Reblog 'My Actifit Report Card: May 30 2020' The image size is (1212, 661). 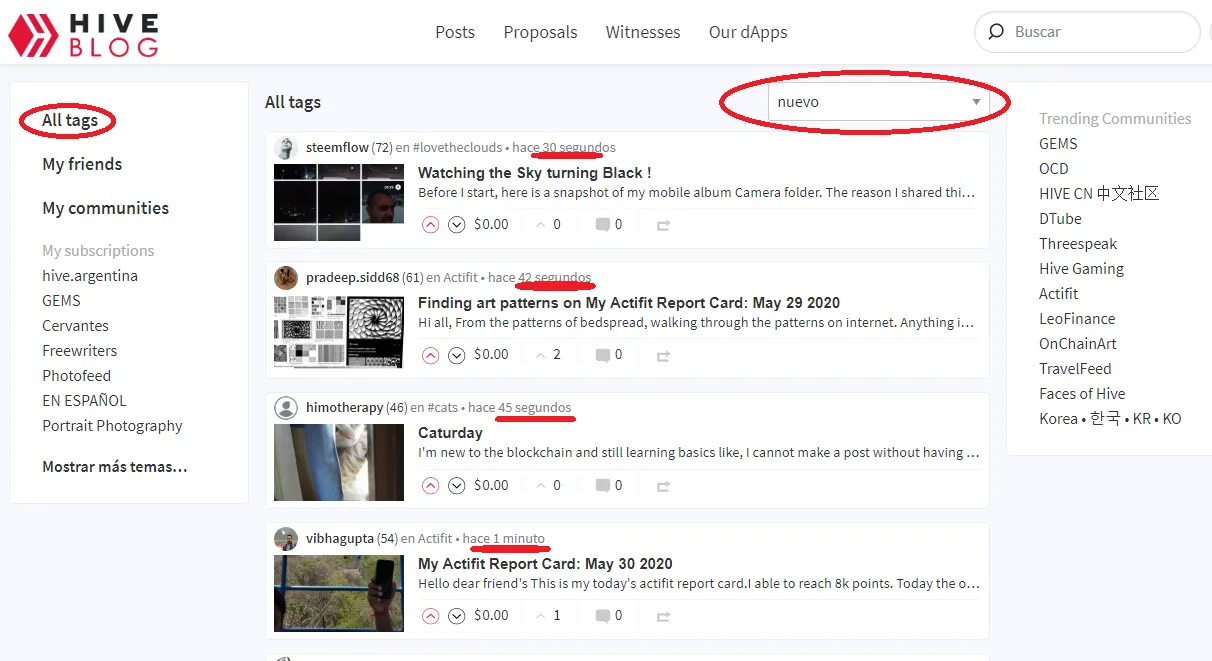[x=663, y=617]
